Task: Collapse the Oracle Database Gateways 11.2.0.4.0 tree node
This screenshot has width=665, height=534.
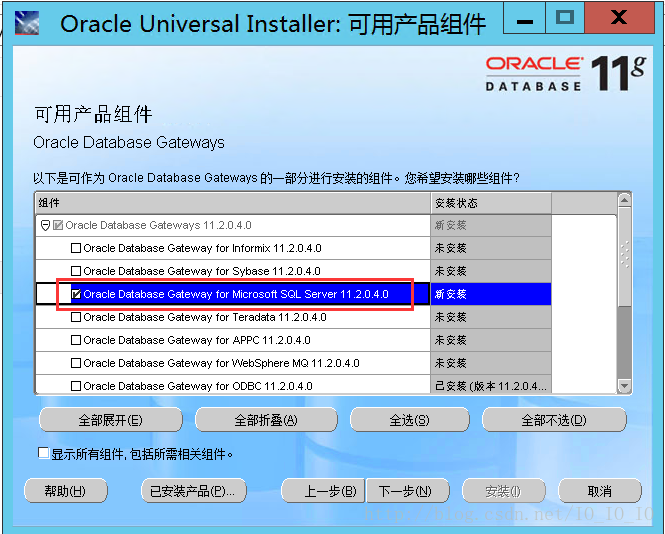Action: 45,225
